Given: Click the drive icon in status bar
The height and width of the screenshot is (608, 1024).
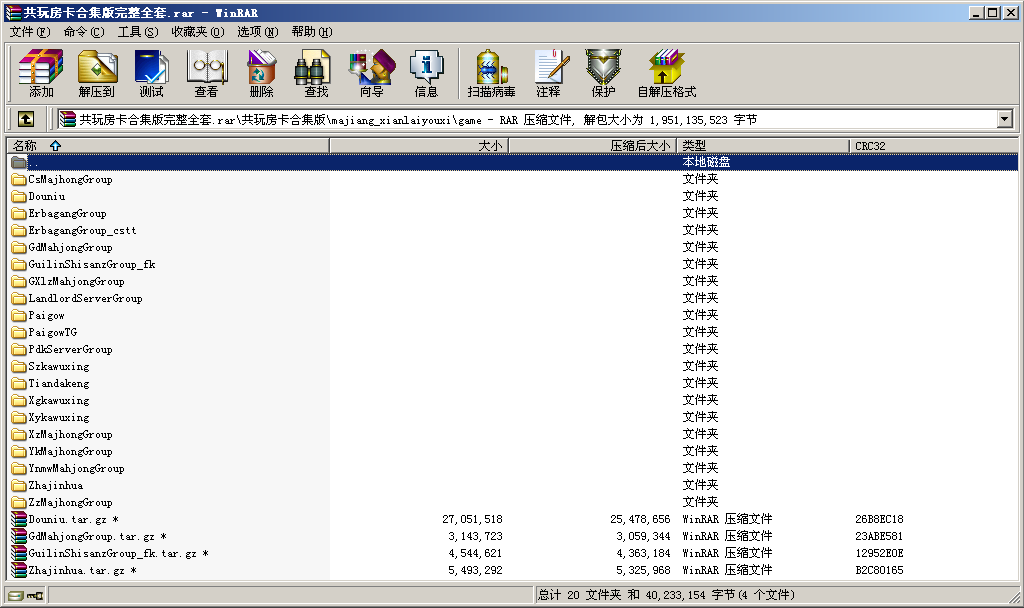Looking at the screenshot, I should [x=16, y=596].
